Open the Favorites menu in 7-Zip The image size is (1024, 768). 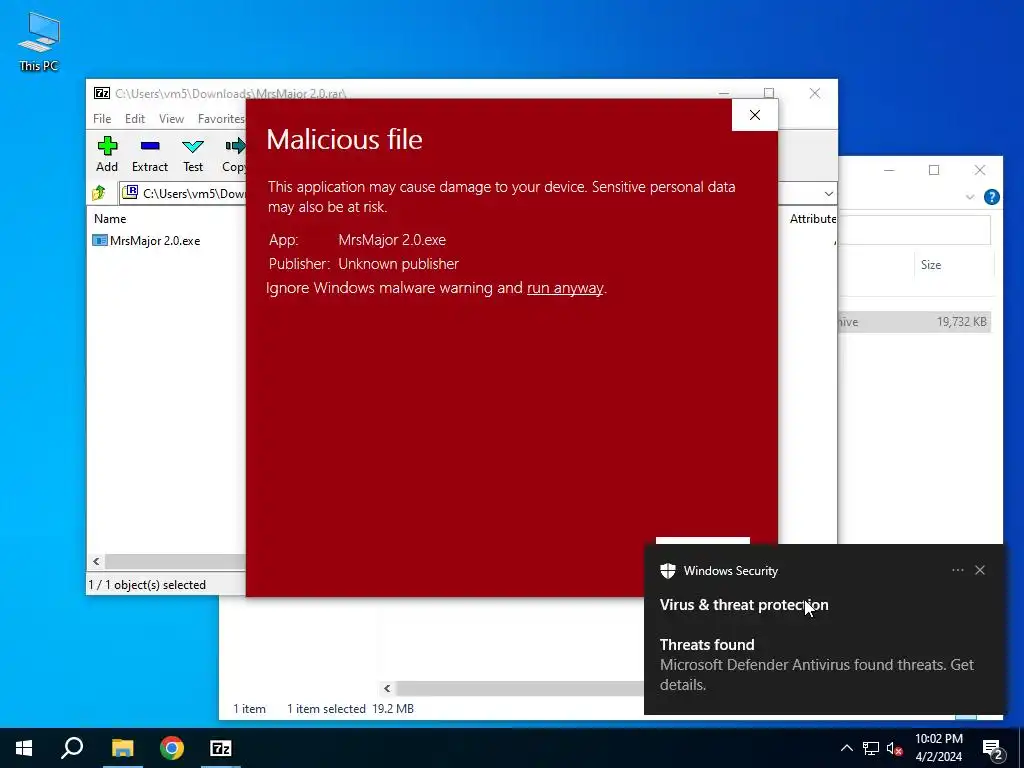click(x=221, y=118)
